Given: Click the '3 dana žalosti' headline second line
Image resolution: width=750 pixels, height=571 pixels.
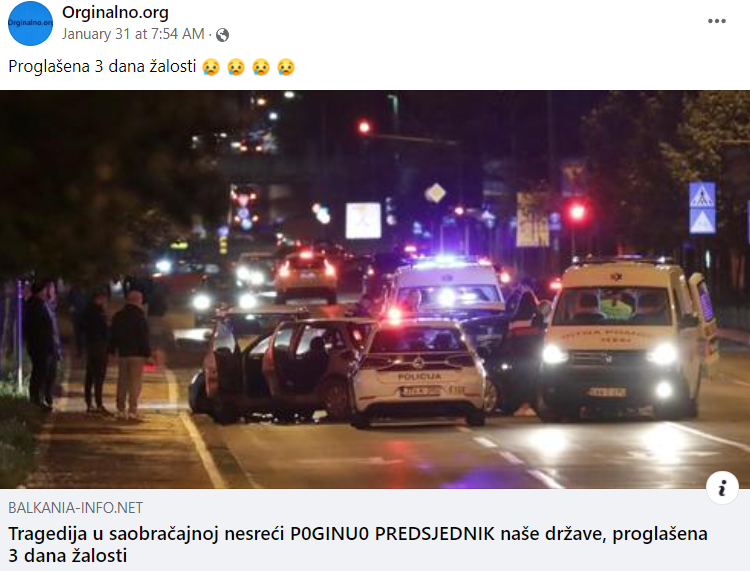Looking at the screenshot, I should 68,556.
